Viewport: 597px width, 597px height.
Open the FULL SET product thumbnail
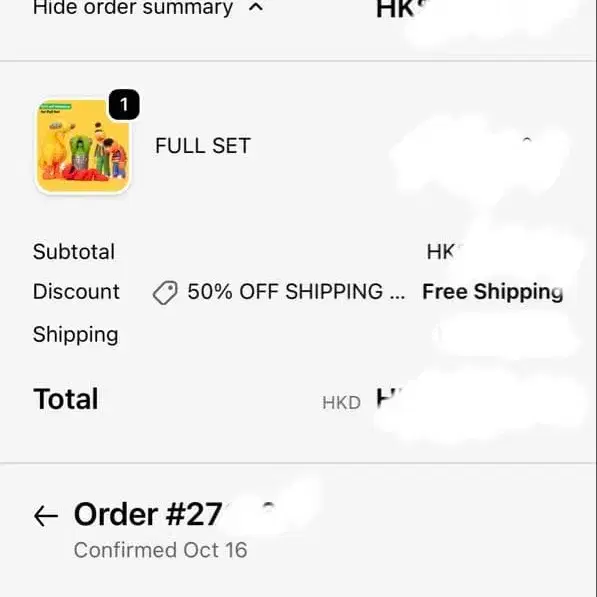click(83, 146)
